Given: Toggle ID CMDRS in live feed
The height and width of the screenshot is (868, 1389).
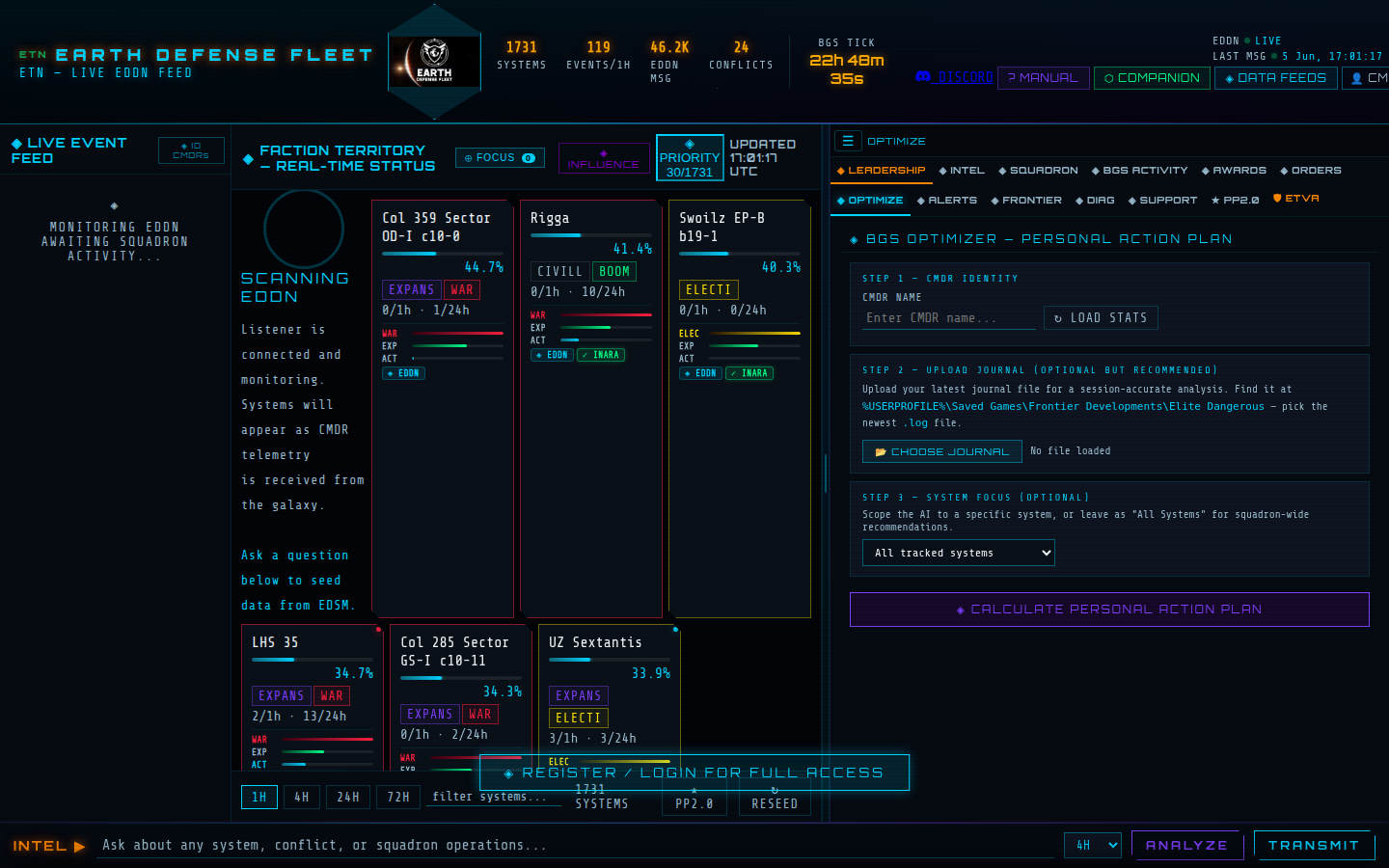Looking at the screenshot, I should pyautogui.click(x=191, y=150).
